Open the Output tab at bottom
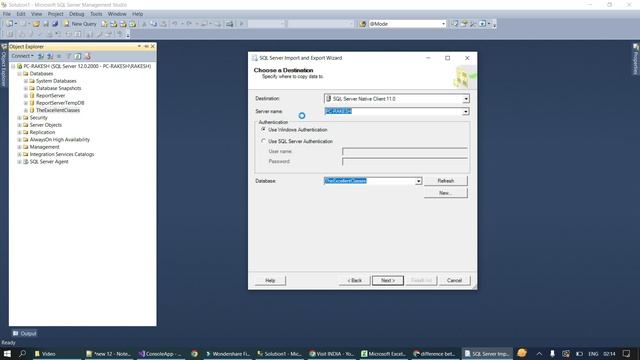640x360 pixels. click(24, 333)
